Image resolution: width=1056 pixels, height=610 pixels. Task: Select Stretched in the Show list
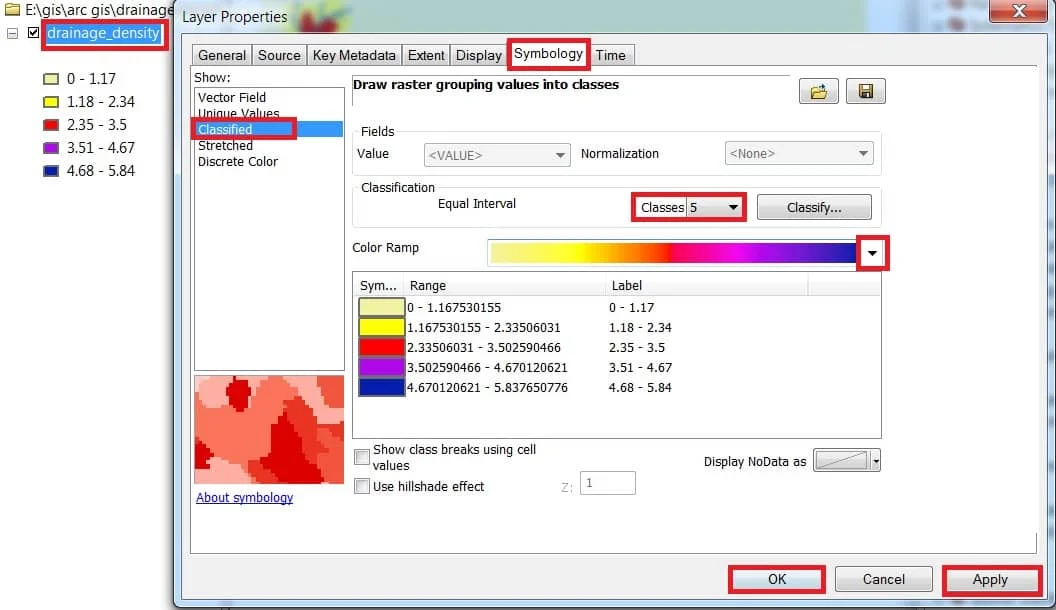(225, 145)
